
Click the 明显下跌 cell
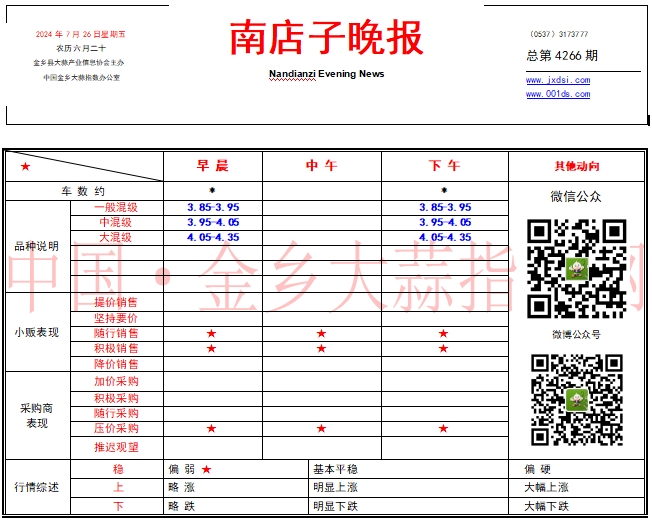[335, 506]
